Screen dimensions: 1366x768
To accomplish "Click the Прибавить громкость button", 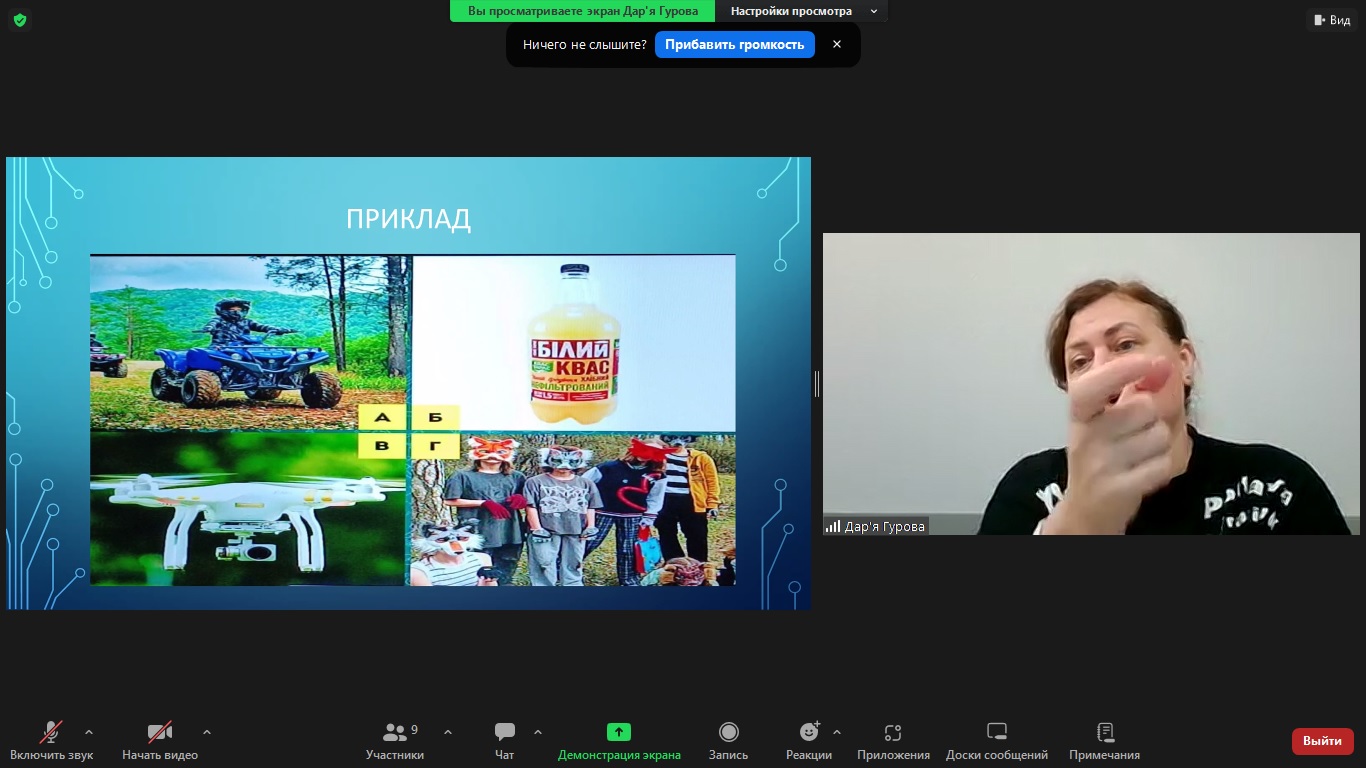I will coord(734,44).
